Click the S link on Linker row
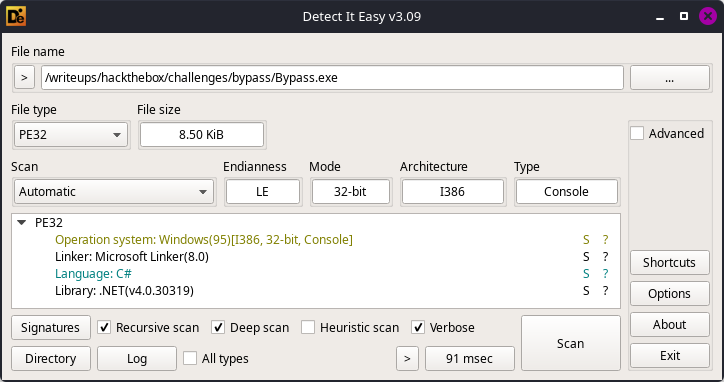The height and width of the screenshot is (382, 724). click(x=586, y=257)
